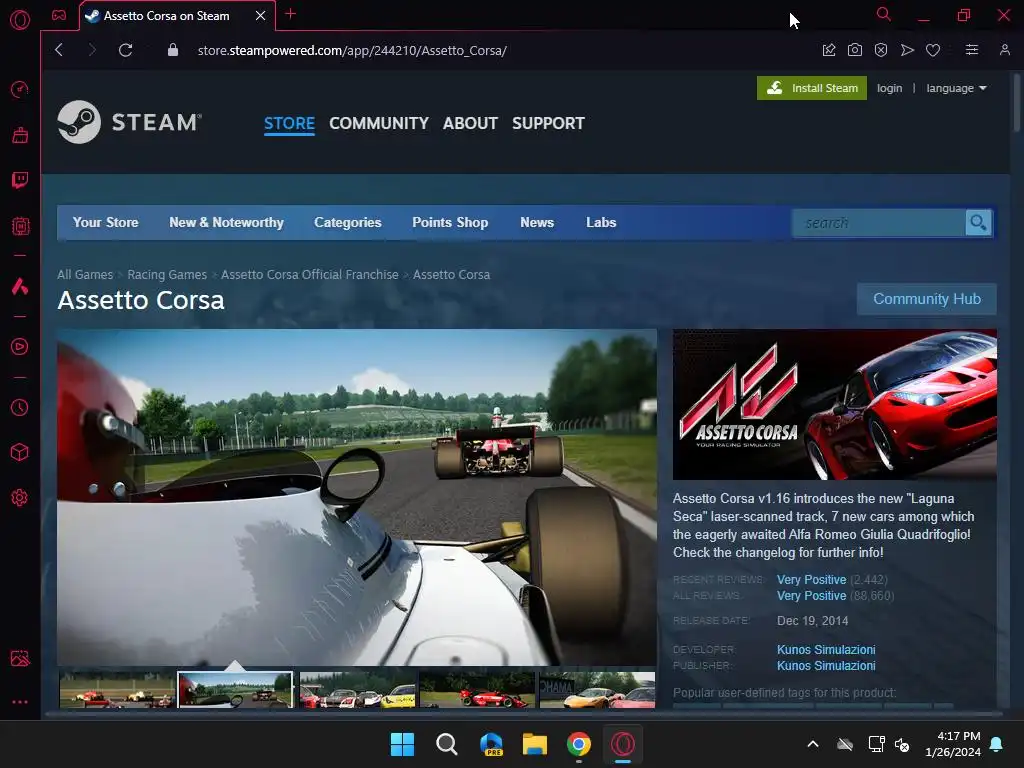Image resolution: width=1024 pixels, height=768 pixels.
Task: Open the image gallery icon in sidebar
Action: pyautogui.click(x=20, y=658)
